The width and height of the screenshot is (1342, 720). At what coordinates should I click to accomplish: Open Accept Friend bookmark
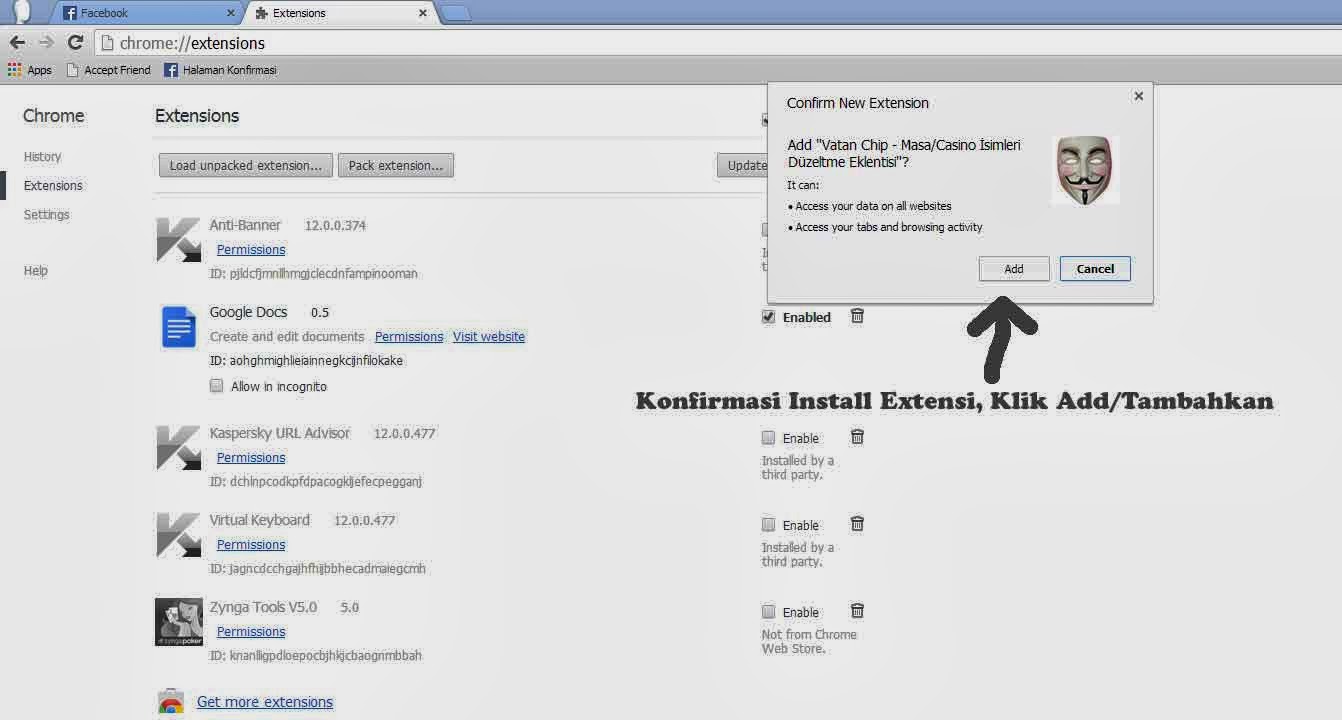point(108,70)
